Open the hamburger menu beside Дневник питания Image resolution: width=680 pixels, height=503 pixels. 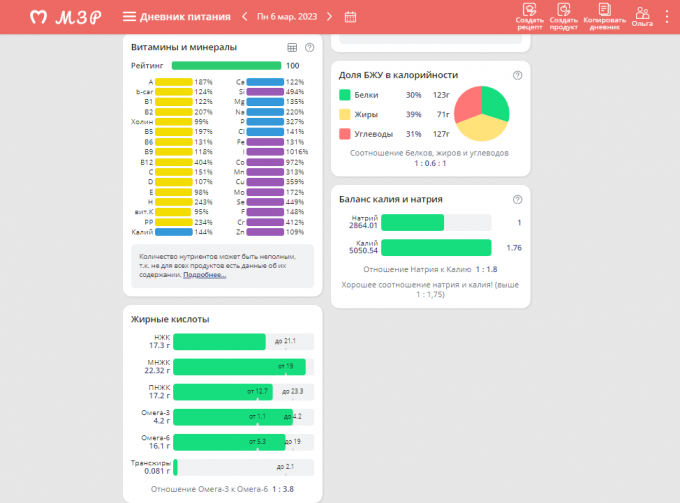(129, 17)
